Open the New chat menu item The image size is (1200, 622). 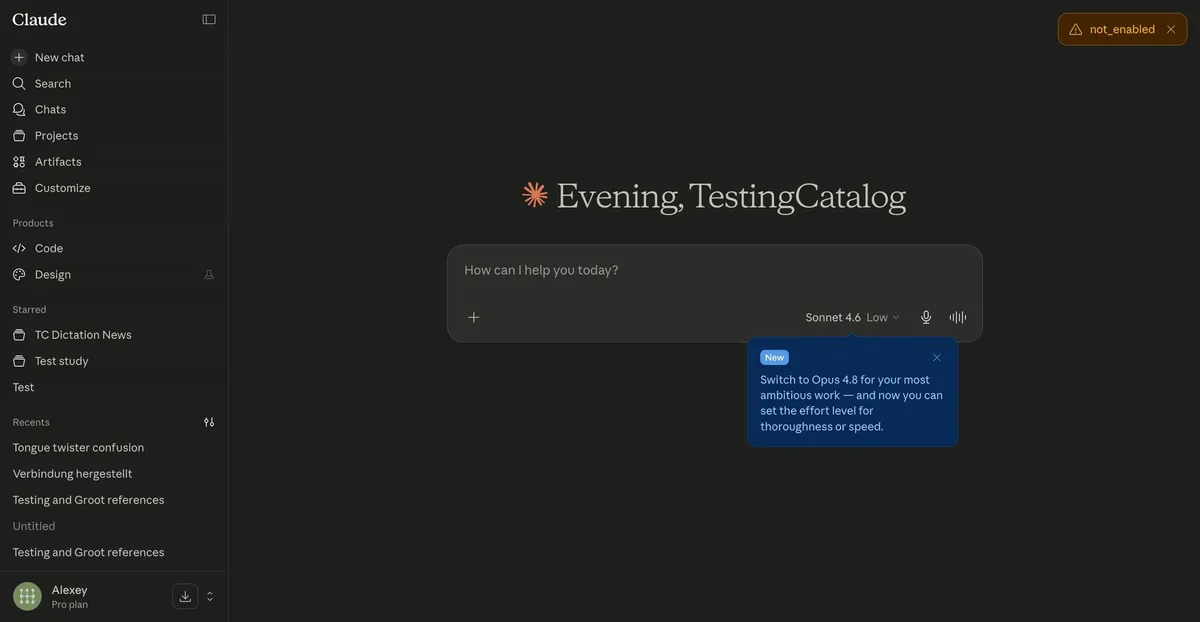(114, 57)
